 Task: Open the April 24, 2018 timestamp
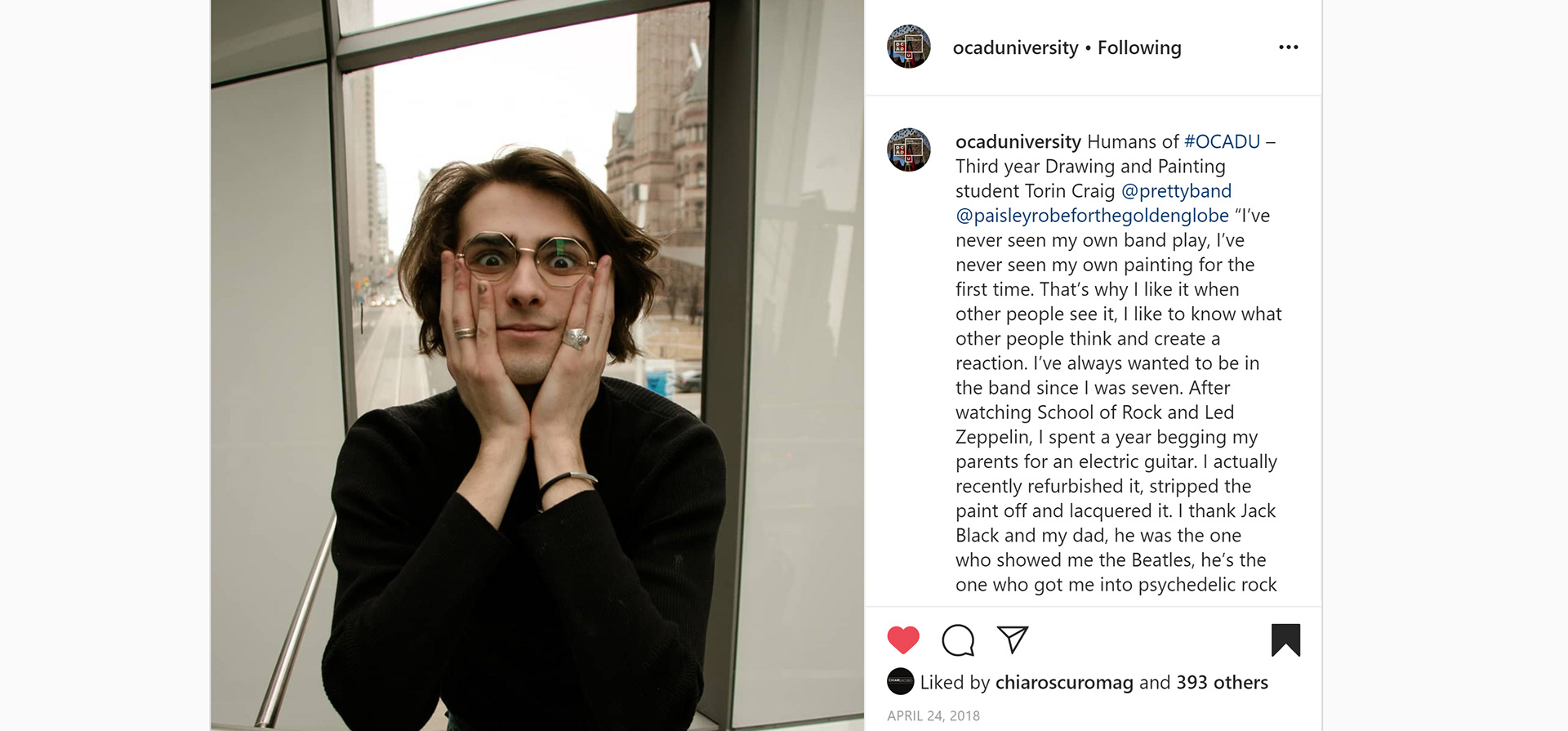coord(933,715)
